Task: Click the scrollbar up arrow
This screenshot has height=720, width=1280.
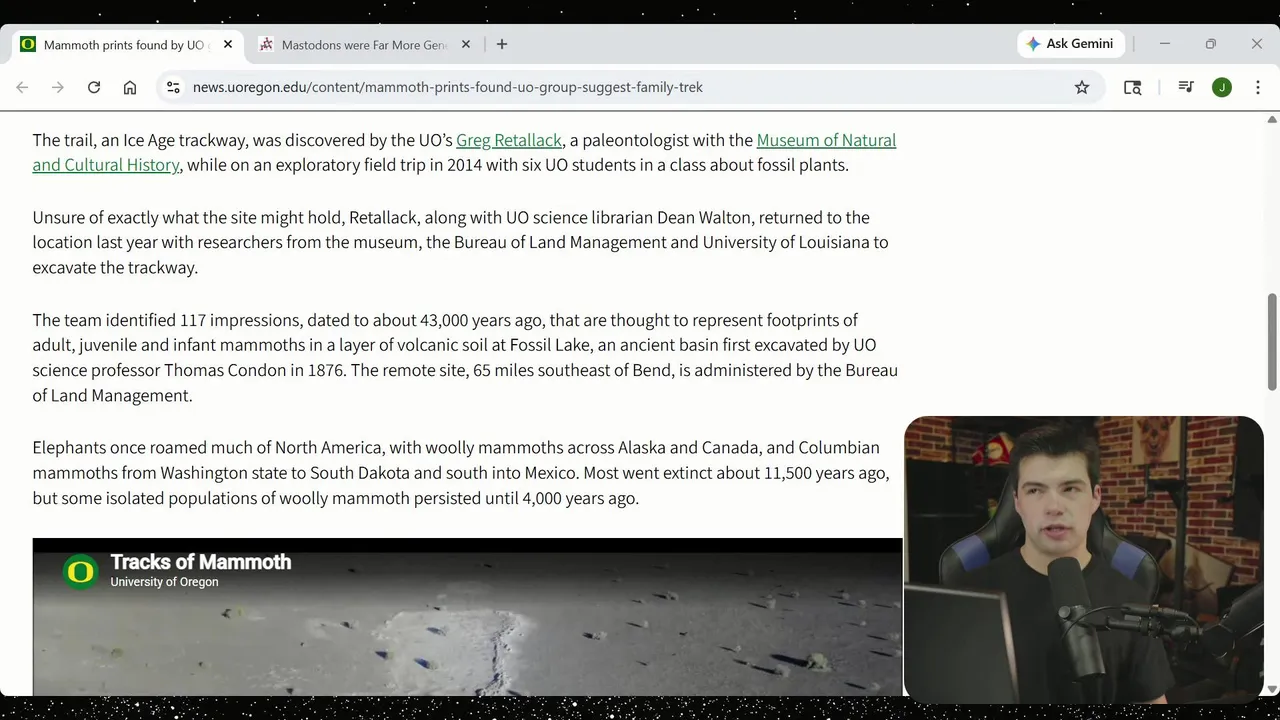Action: [x=1272, y=120]
